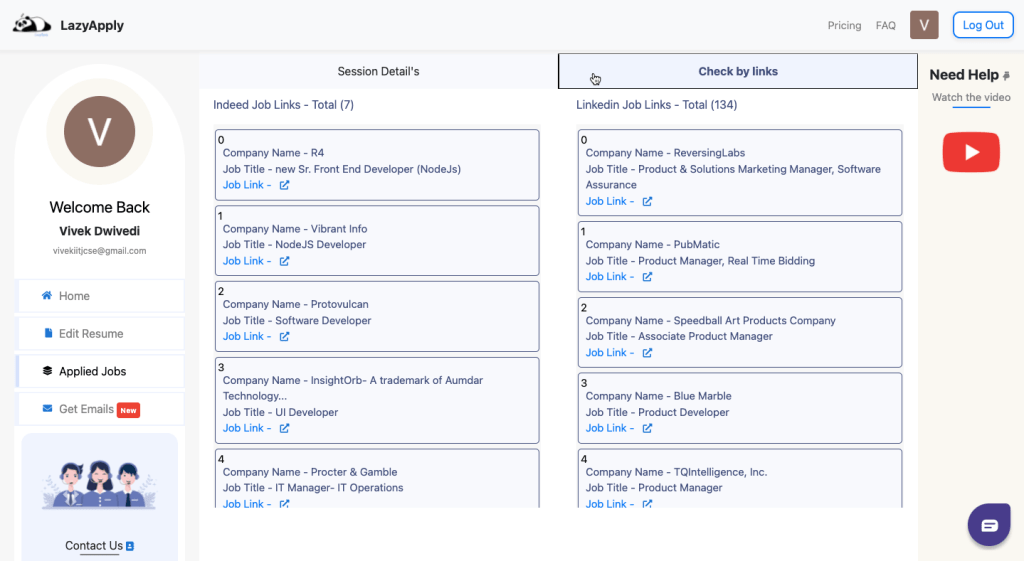Click Job Link text for NodeJS Developer
This screenshot has width=1024, height=561.
click(247, 261)
